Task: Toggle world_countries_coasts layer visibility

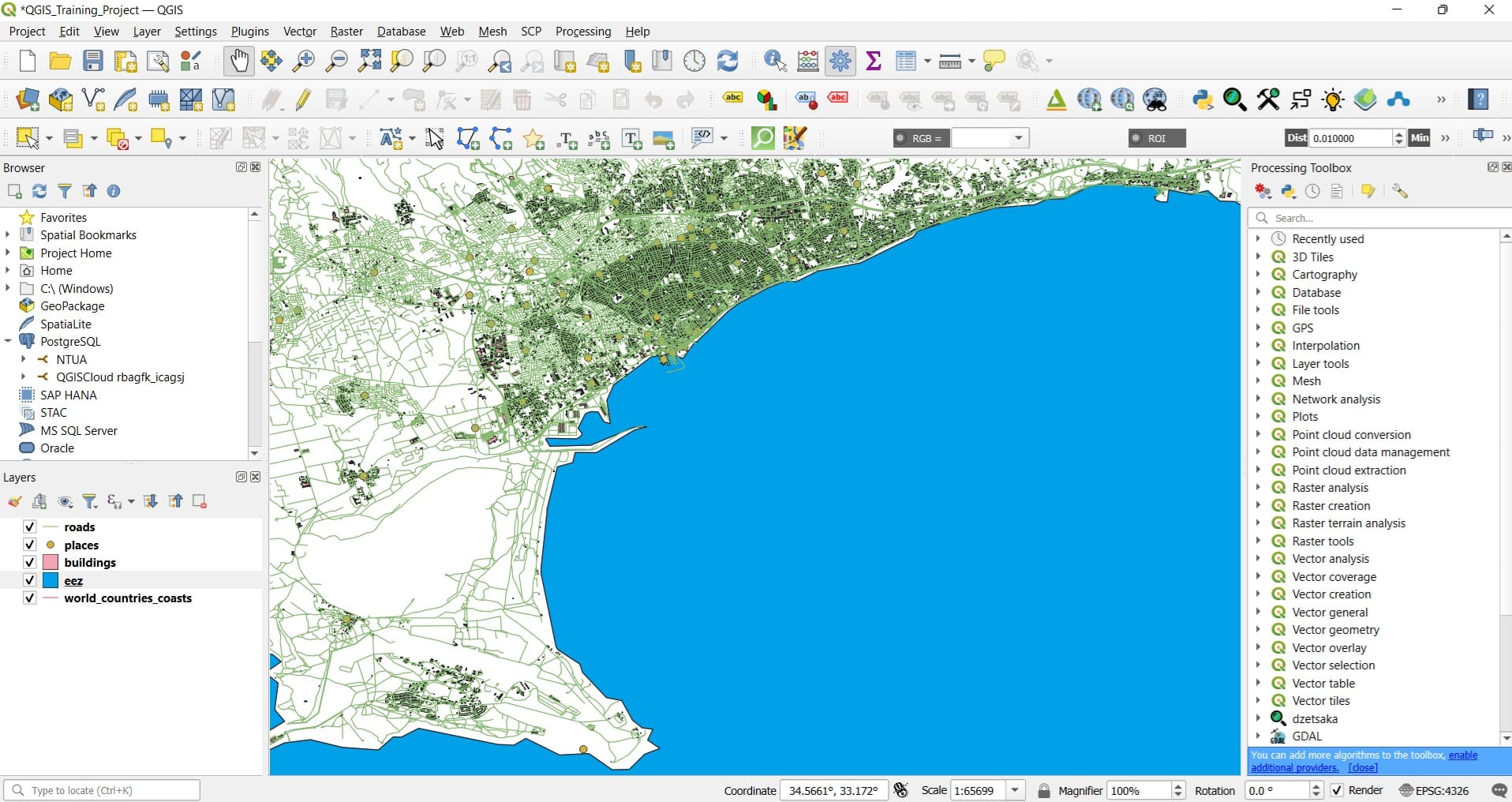Action: (x=29, y=598)
